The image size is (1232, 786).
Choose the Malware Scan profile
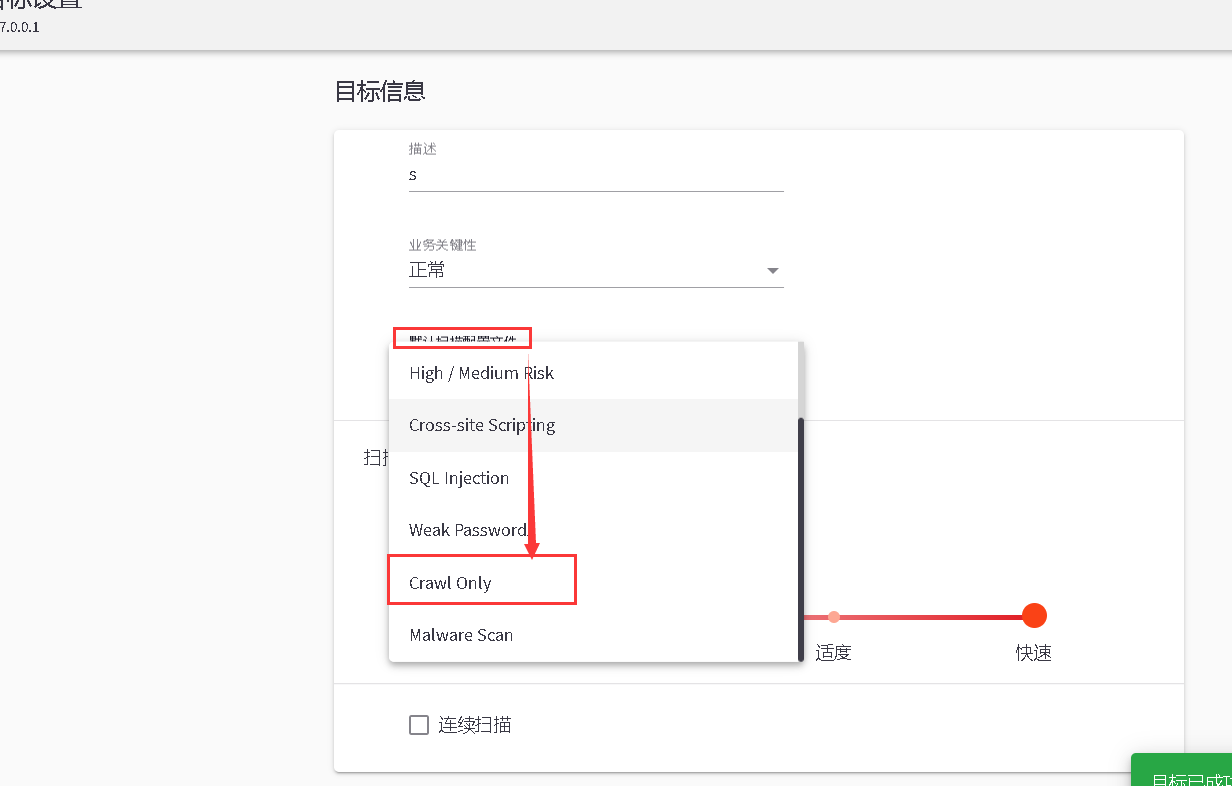tap(461, 635)
